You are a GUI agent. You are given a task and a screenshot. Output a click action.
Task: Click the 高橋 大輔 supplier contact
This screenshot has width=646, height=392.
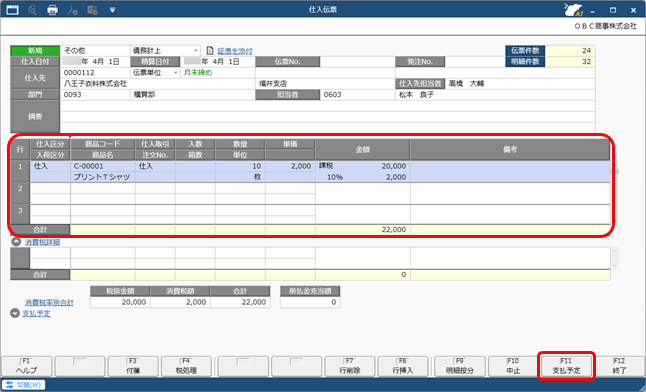(466, 84)
